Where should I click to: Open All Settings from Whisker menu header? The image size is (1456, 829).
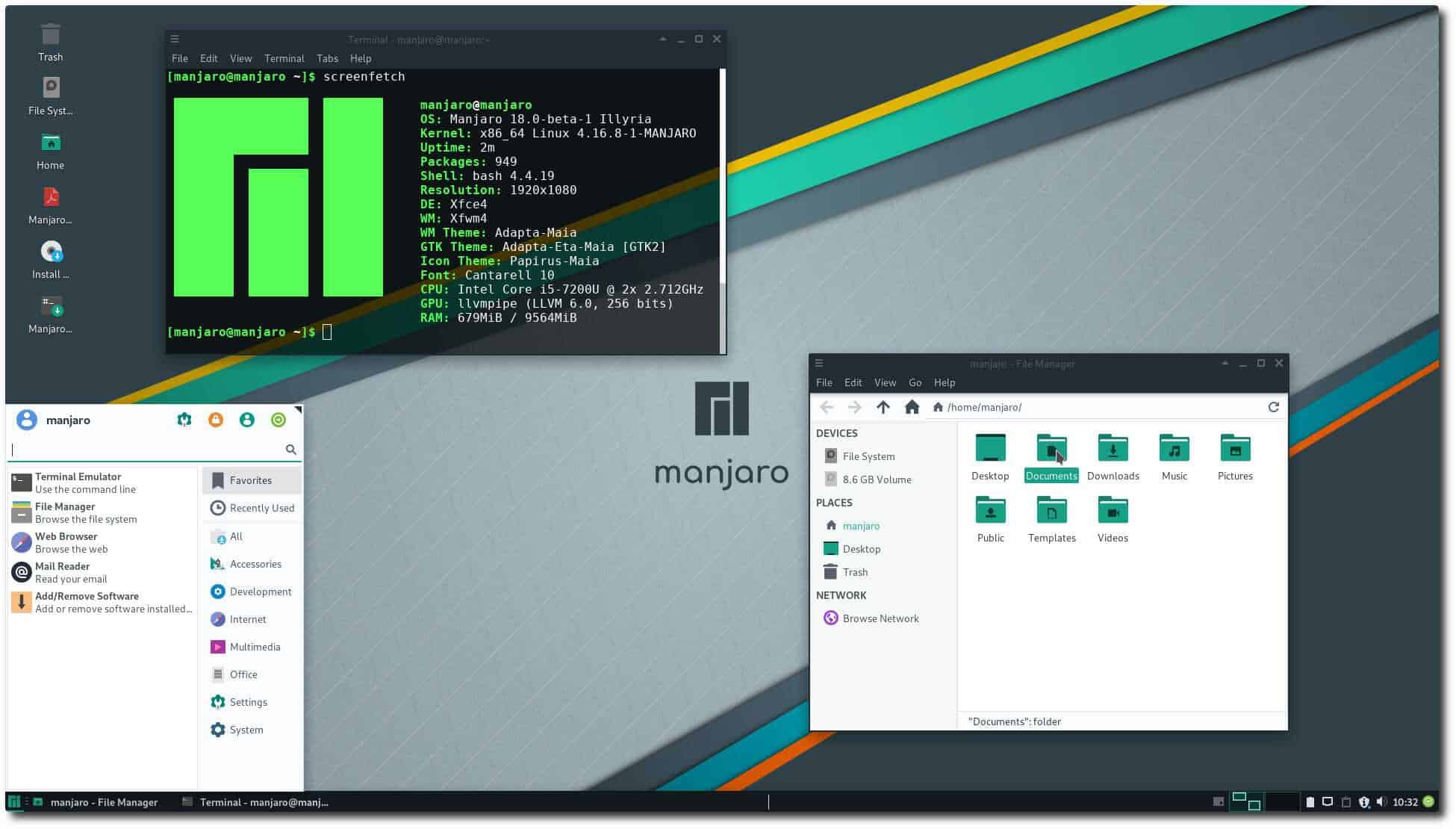pyautogui.click(x=184, y=420)
